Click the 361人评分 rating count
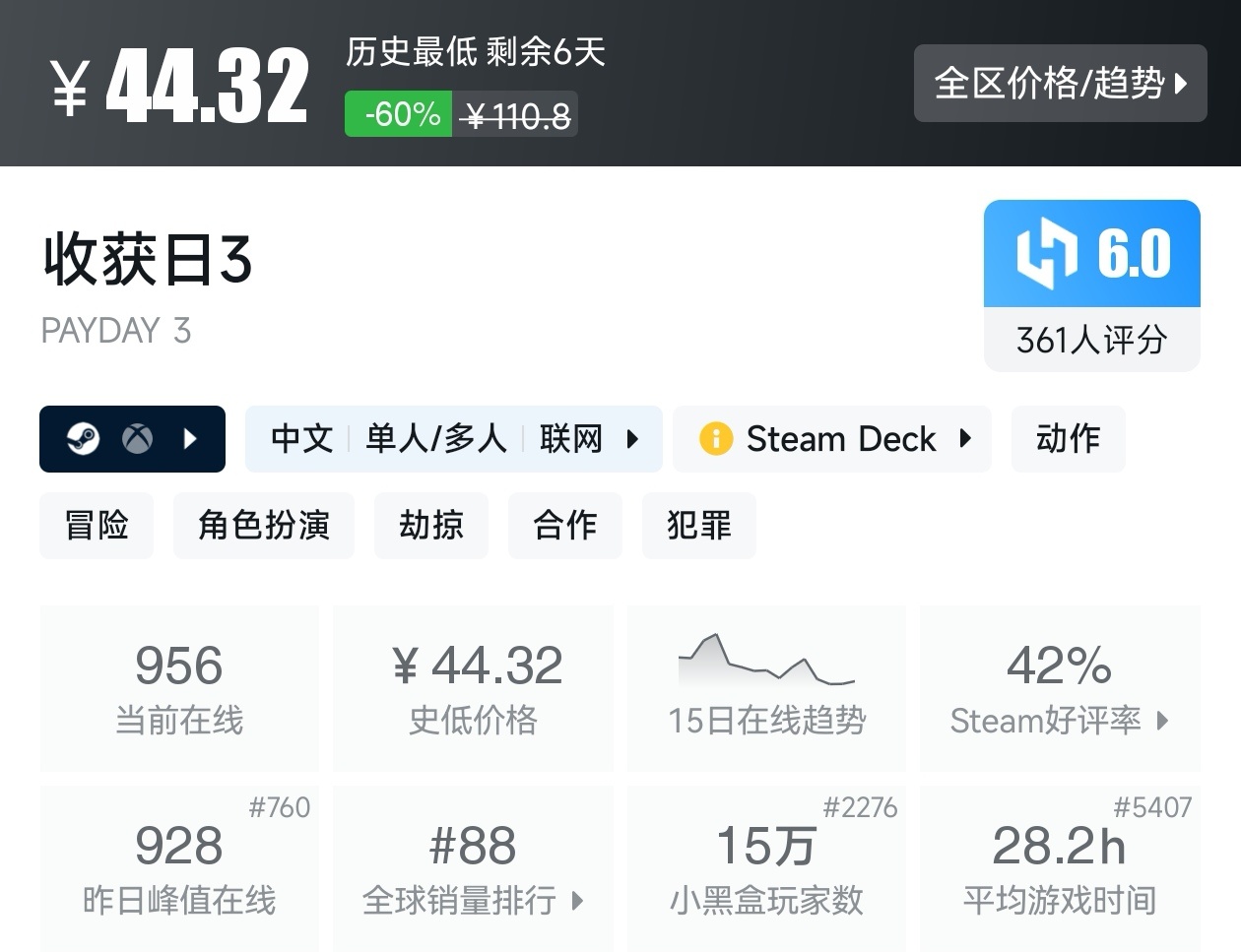 (x=1091, y=340)
